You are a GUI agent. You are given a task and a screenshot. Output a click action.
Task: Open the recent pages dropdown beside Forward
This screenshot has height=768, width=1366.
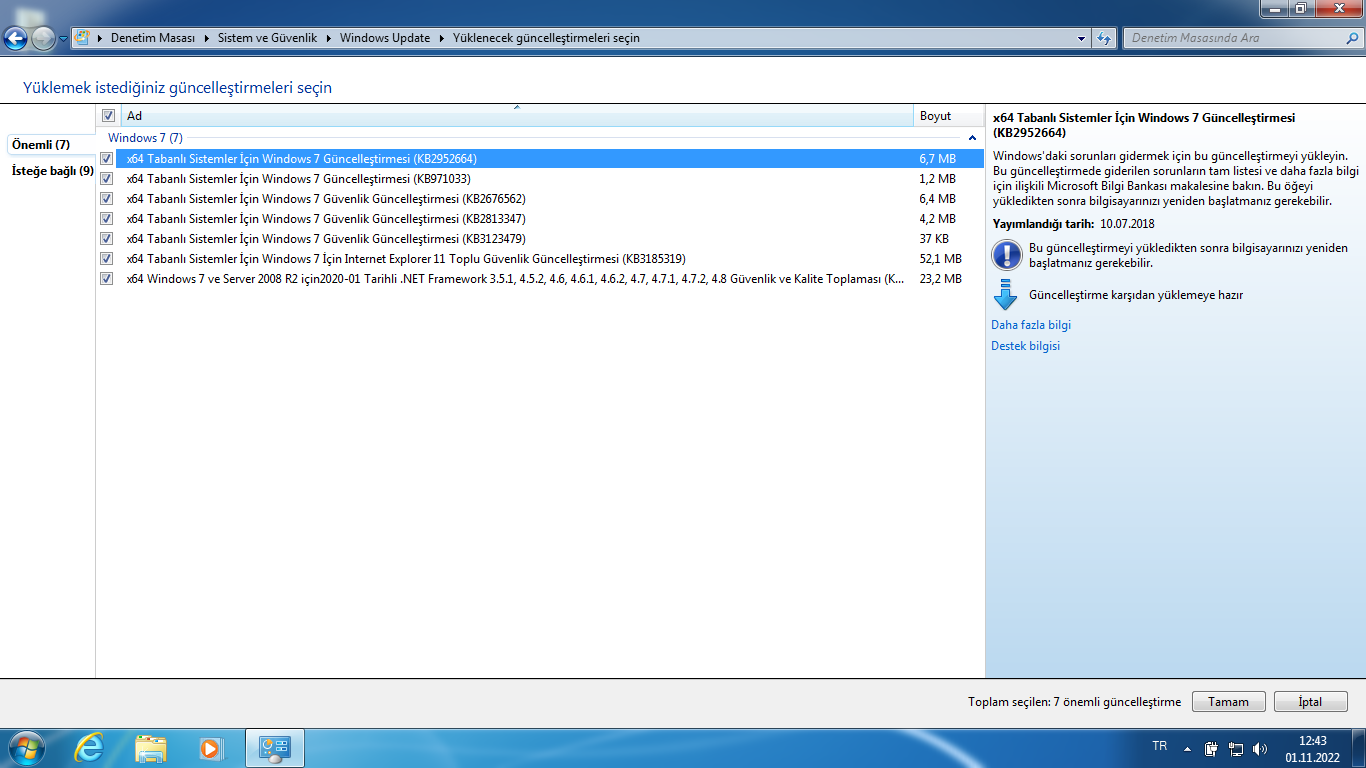[x=64, y=39]
